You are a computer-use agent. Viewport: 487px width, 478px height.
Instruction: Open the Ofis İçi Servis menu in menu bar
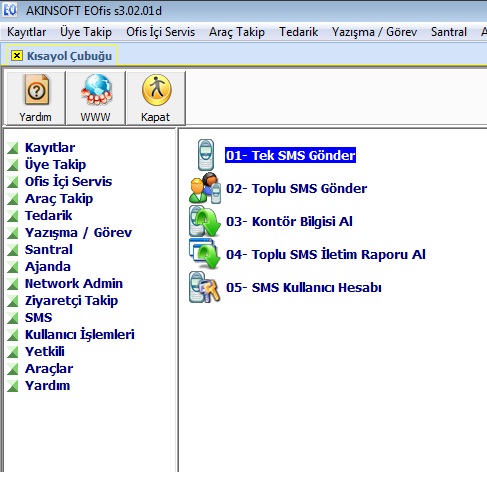coord(160,32)
